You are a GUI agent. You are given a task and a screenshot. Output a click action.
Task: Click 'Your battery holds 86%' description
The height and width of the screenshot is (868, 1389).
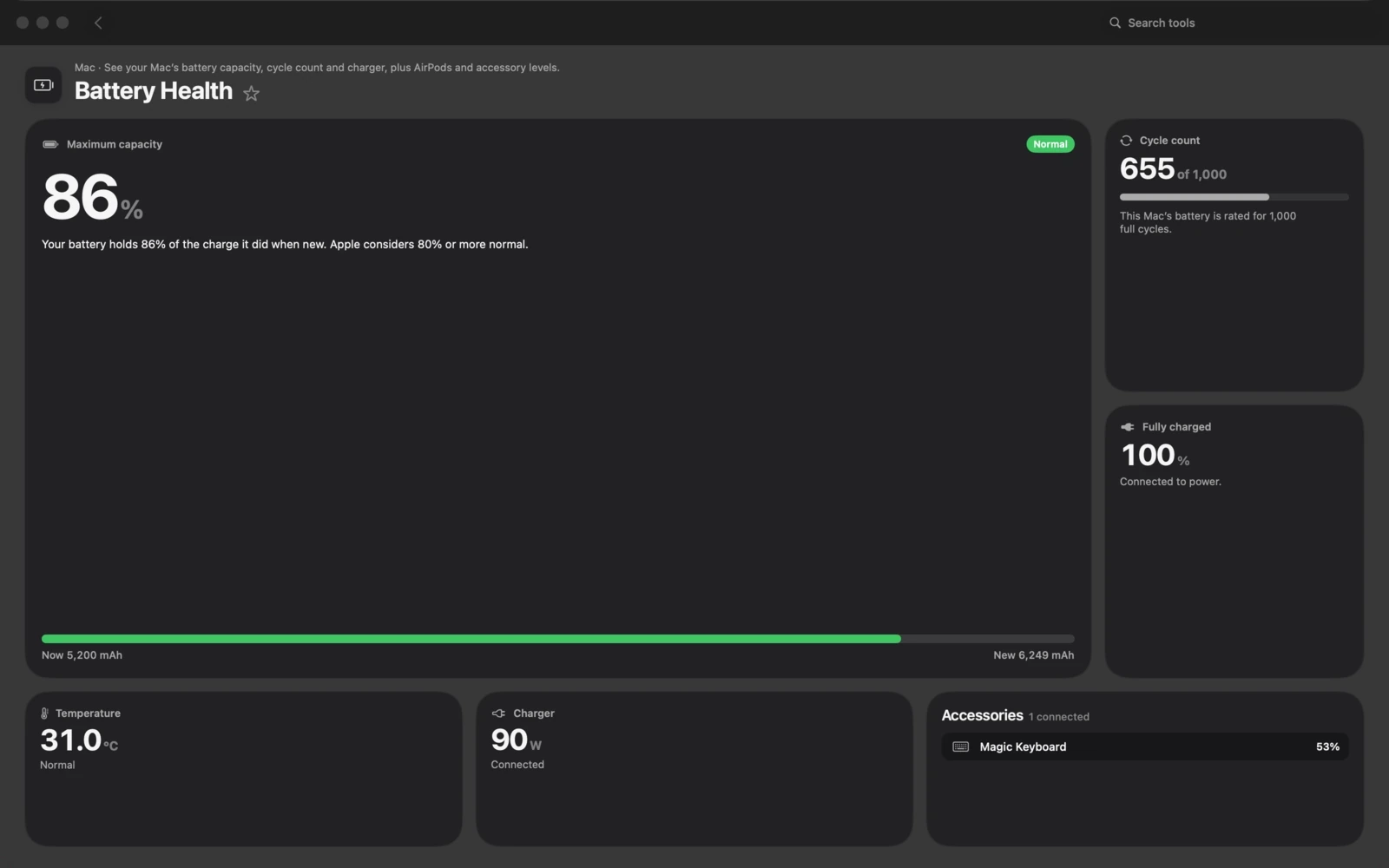pyautogui.click(x=285, y=245)
